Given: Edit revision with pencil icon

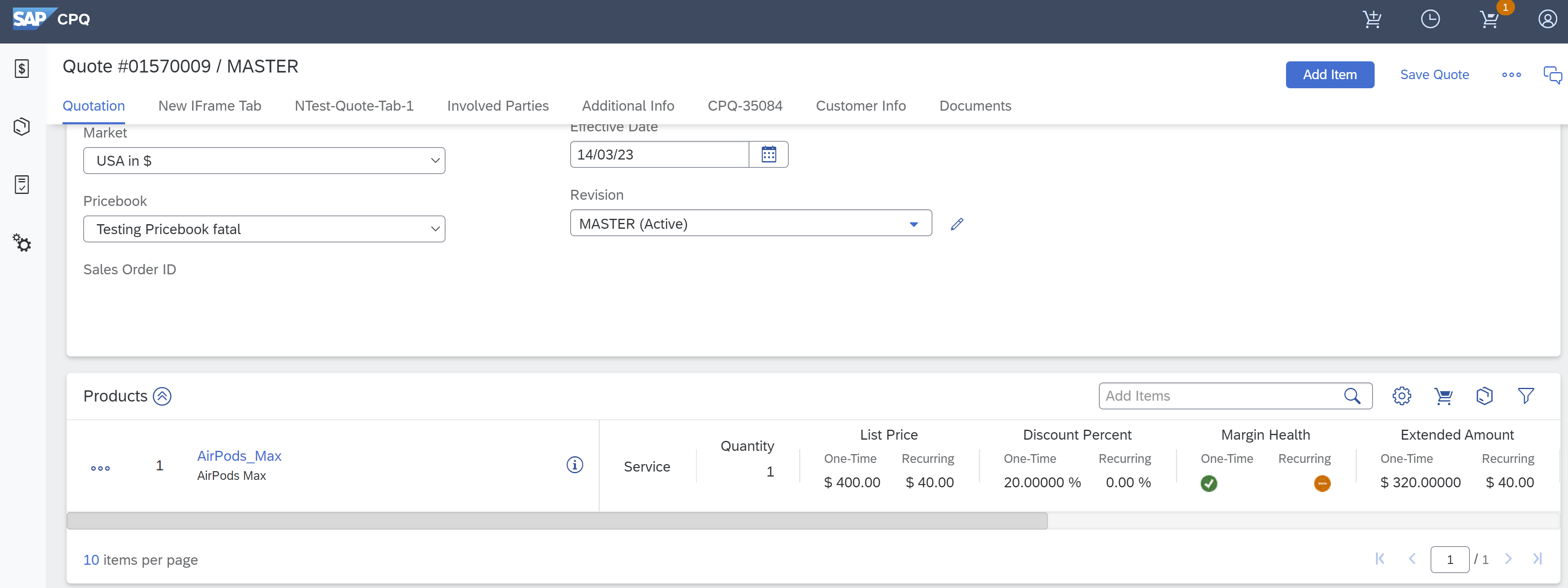Looking at the screenshot, I should coord(957,224).
